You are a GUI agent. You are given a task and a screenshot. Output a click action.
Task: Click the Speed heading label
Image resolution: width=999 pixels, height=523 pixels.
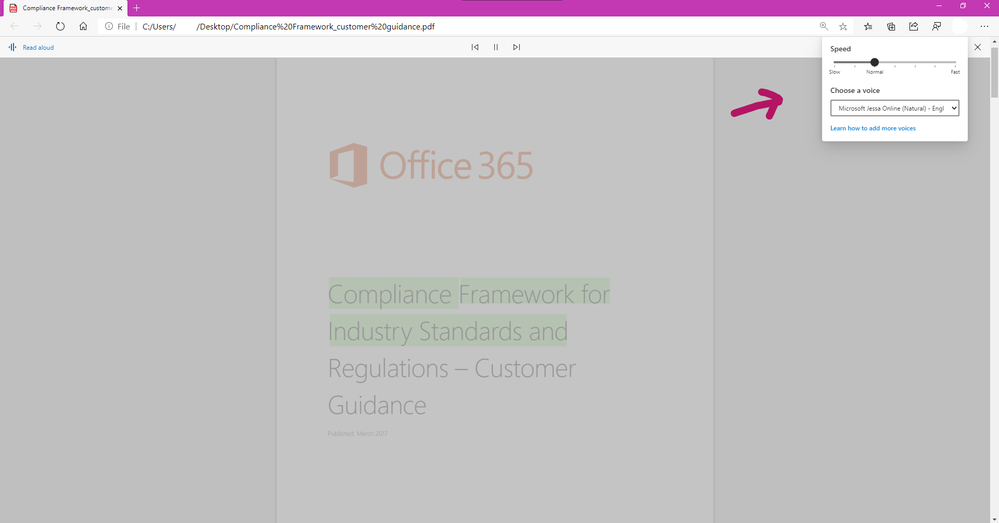840,48
